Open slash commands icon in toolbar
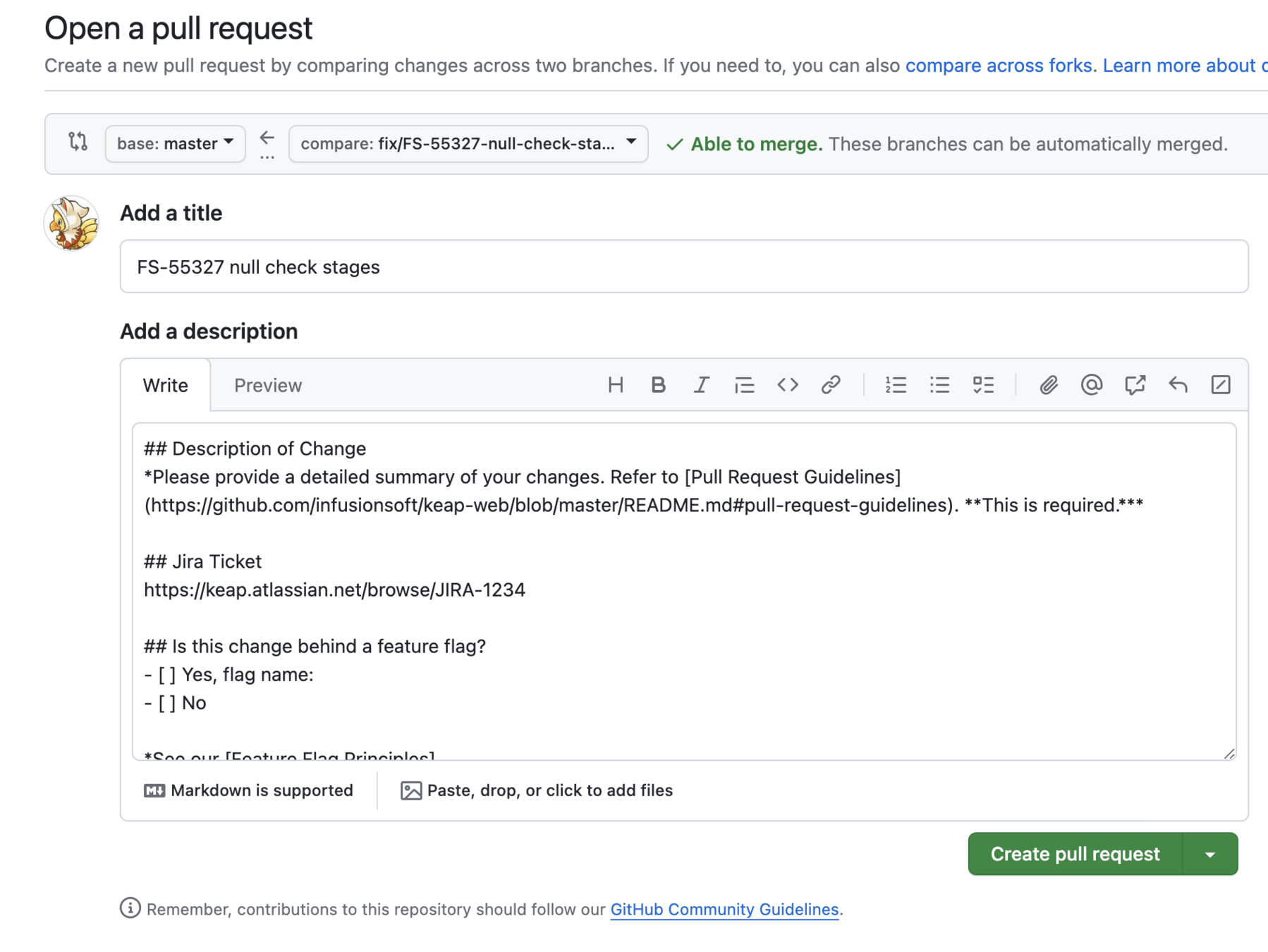This screenshot has height=952, width=1268. [x=1221, y=385]
